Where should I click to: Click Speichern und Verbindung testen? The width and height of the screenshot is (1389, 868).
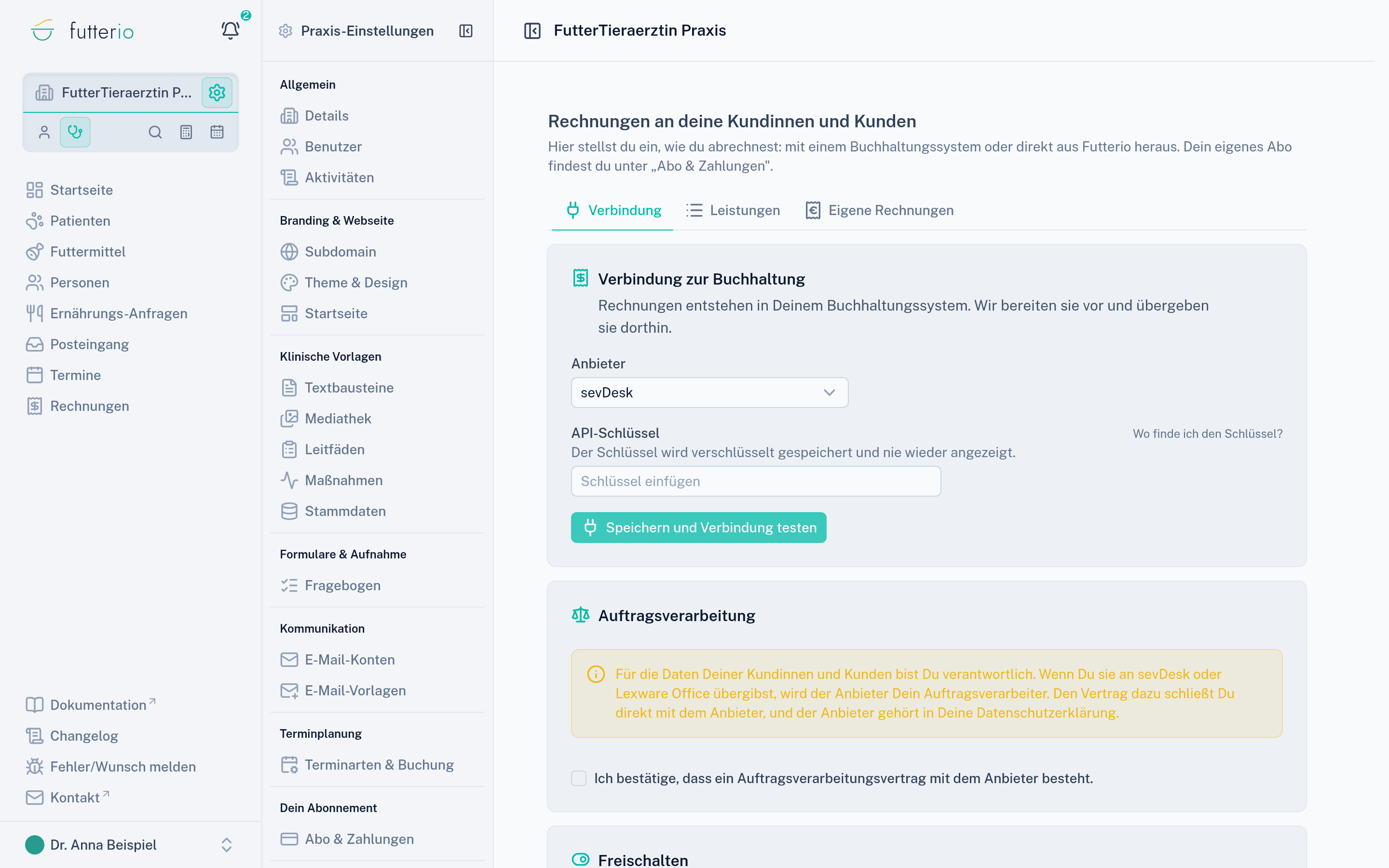pos(698,528)
